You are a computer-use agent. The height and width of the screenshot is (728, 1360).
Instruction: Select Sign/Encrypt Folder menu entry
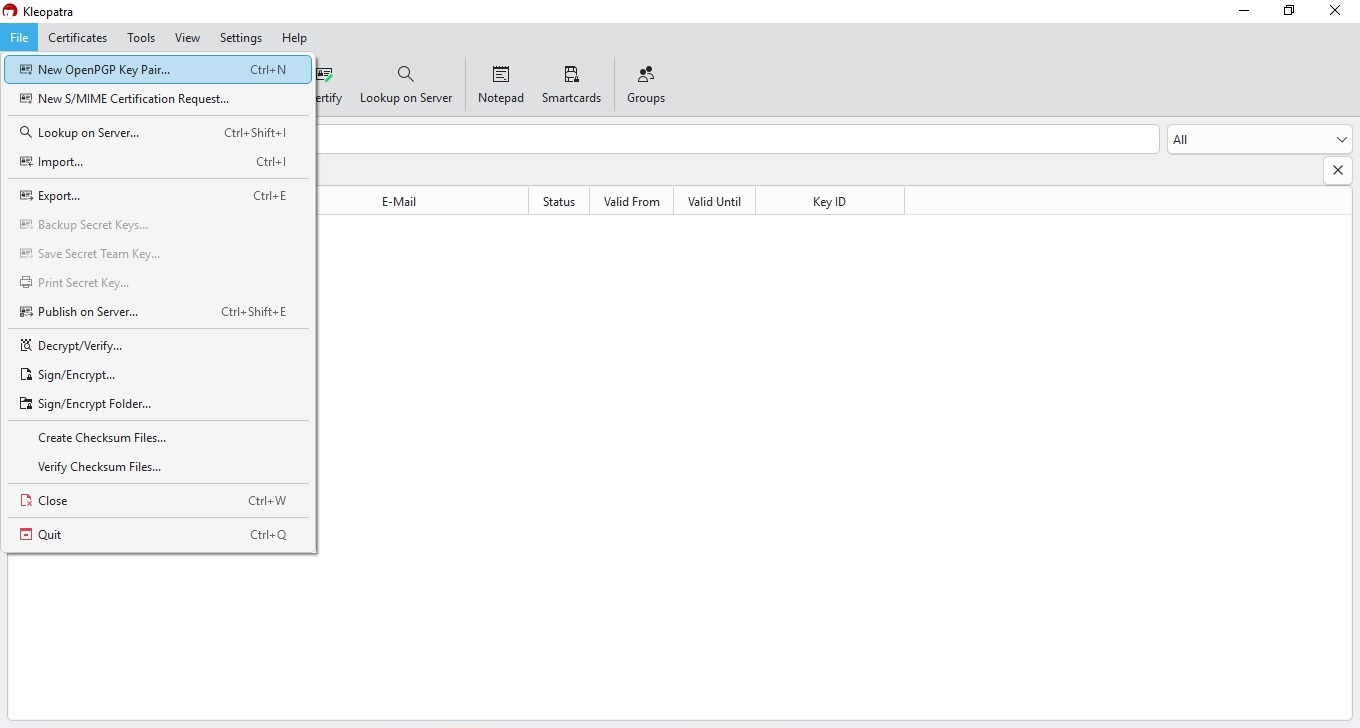pos(158,404)
